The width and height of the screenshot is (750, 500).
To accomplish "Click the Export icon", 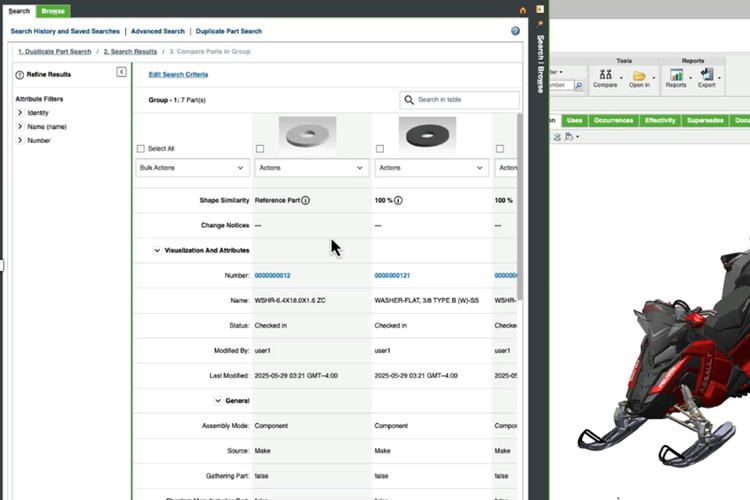I will 707,75.
